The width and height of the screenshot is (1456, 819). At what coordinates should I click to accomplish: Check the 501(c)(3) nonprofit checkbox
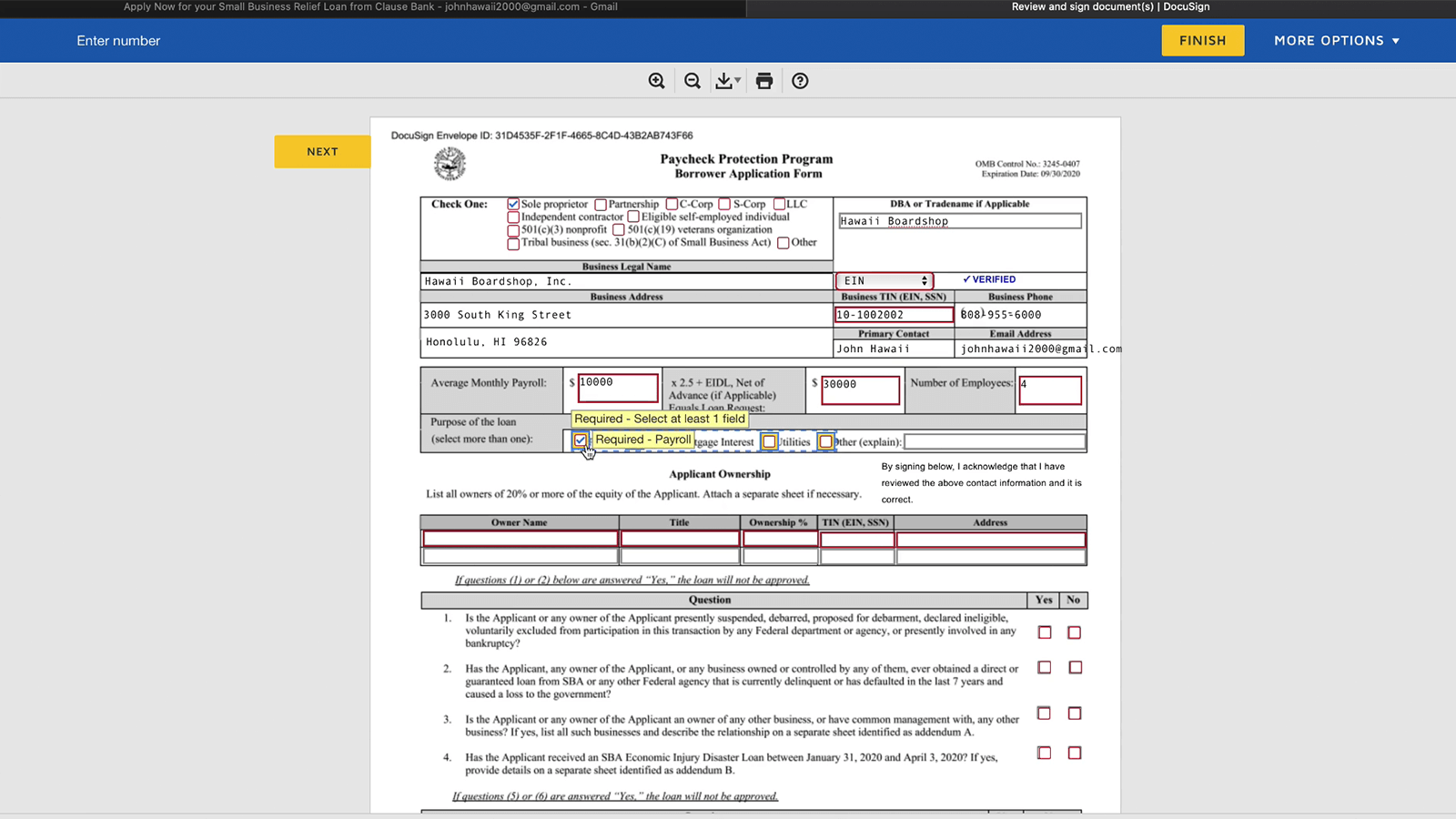coord(513,230)
